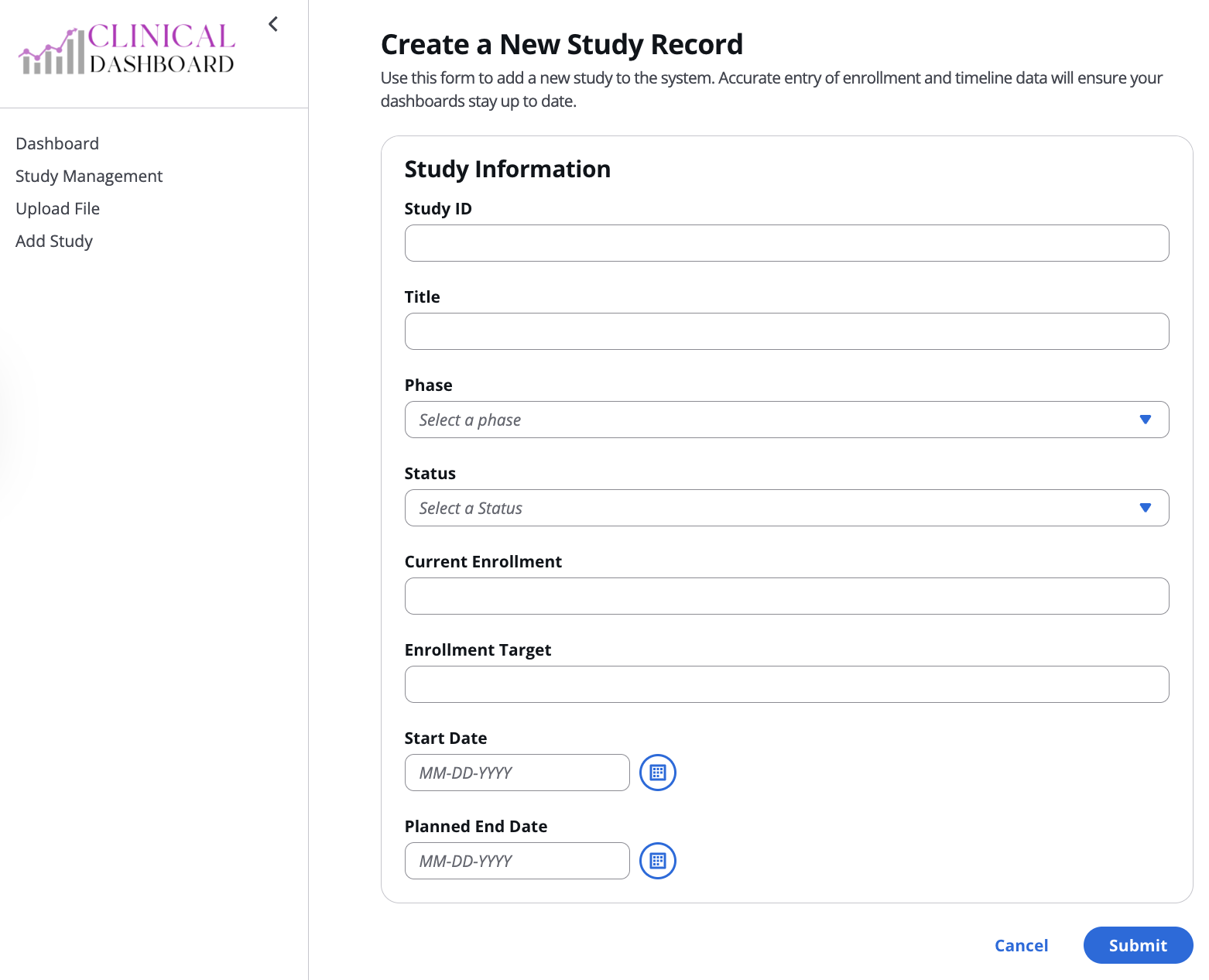1209x980 pixels.
Task: Expand the Phase dropdown arrow
Action: tap(1146, 420)
